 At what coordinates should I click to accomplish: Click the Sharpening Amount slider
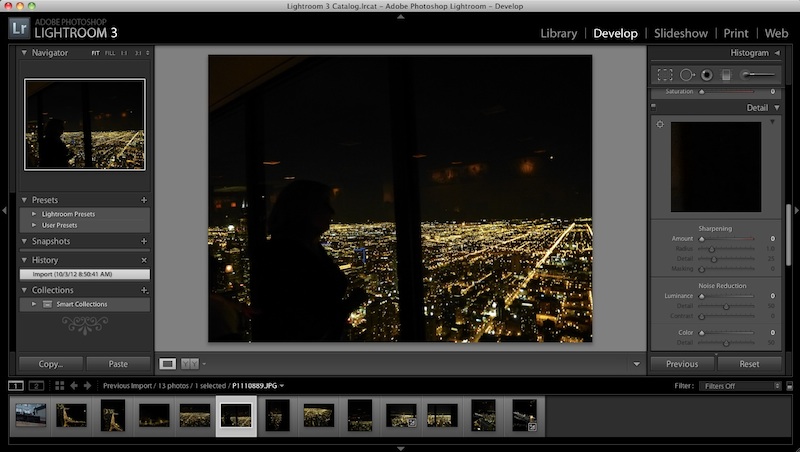(x=728, y=240)
